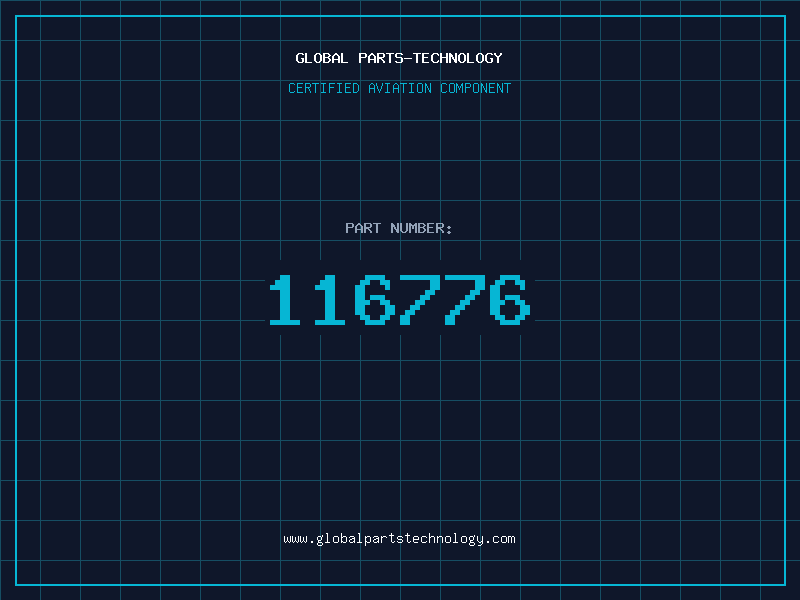
Task: Click the word CERTIFIED in the subtitle
Action: (324, 88)
